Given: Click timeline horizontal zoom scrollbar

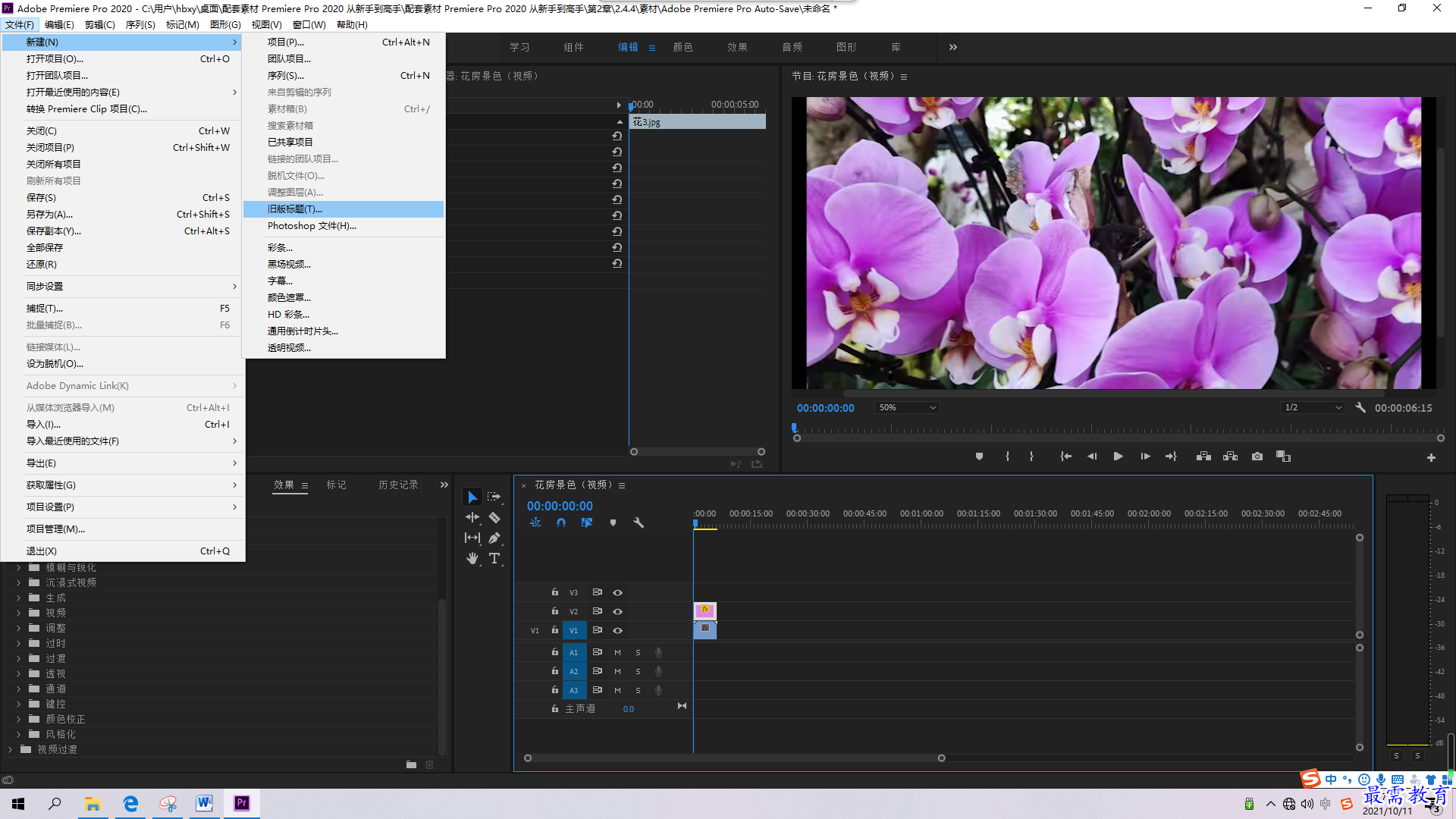Looking at the screenshot, I should [734, 758].
